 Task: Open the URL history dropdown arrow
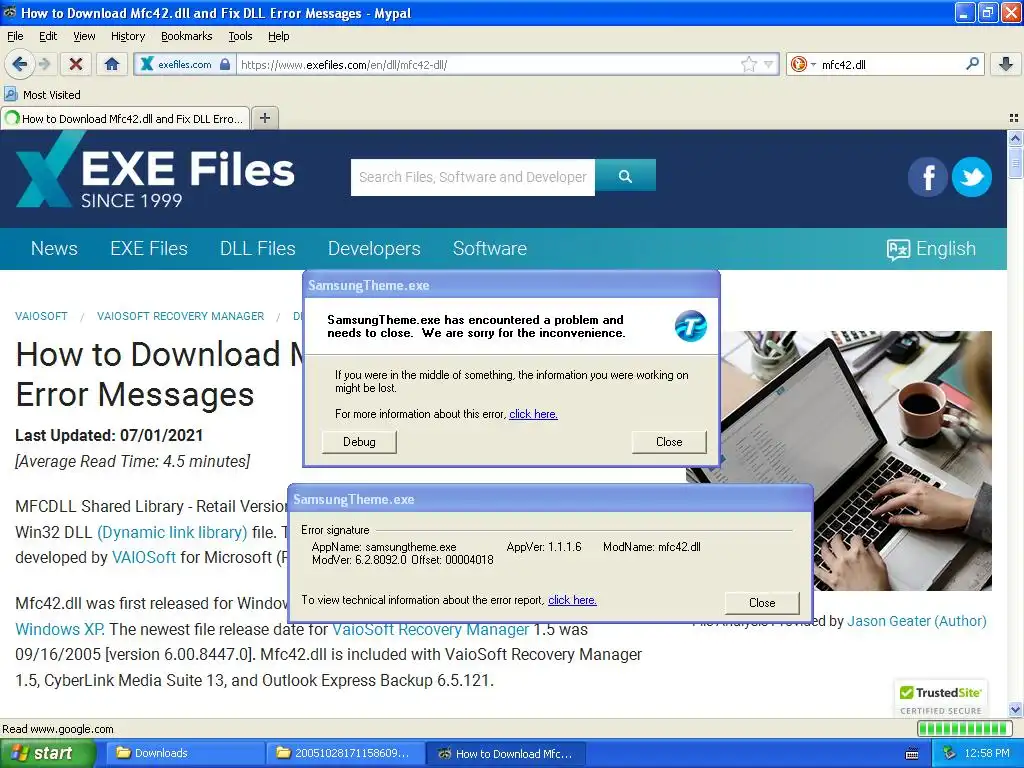pyautogui.click(x=769, y=64)
